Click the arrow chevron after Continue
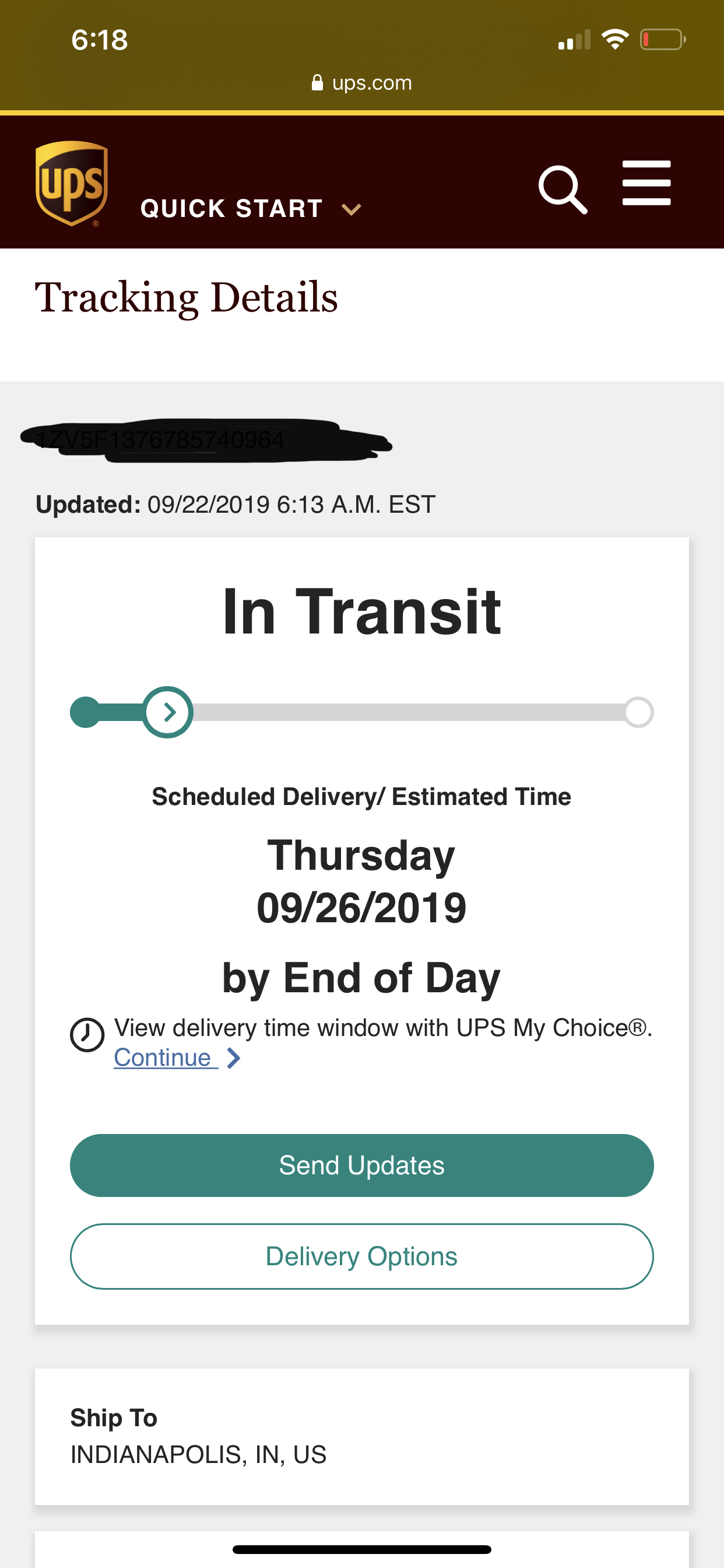 [234, 1059]
